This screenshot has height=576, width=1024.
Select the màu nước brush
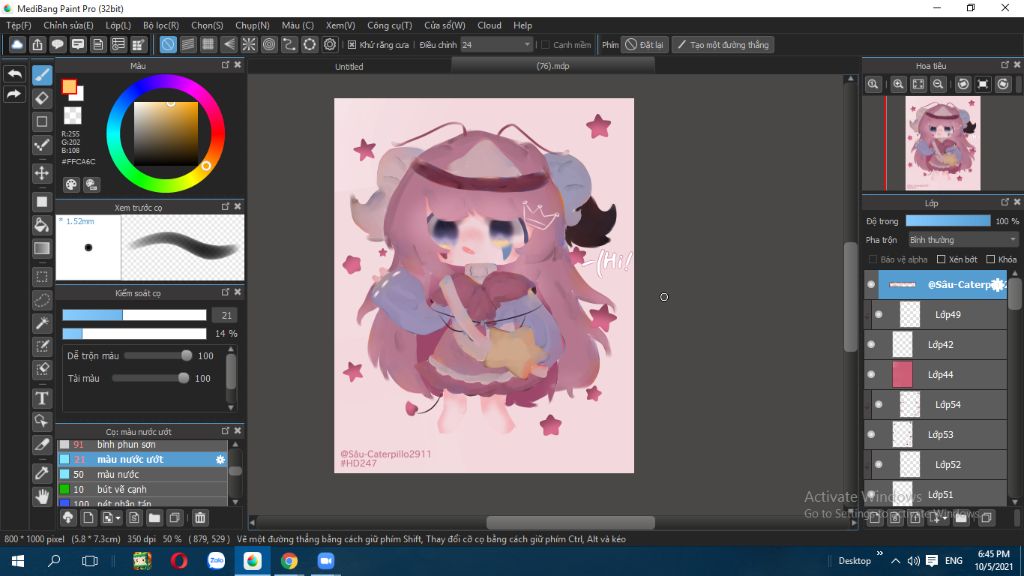coord(142,474)
